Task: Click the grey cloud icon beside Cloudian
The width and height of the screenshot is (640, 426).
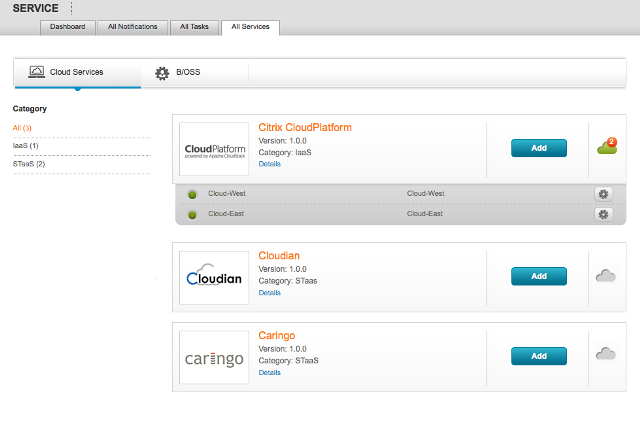Action: (605, 276)
